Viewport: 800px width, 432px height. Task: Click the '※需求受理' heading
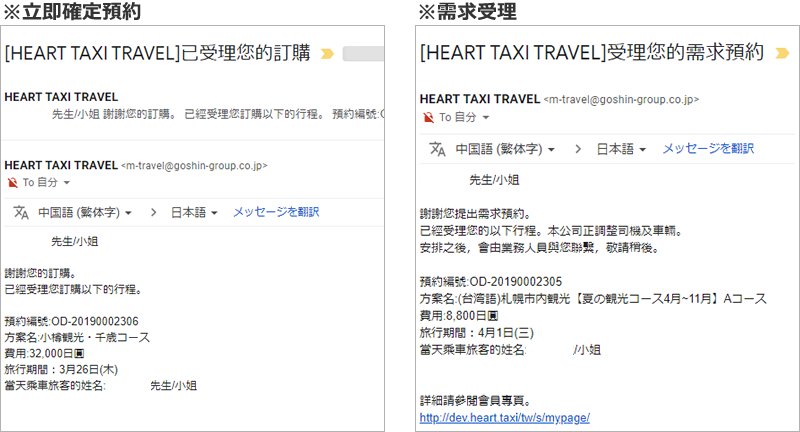point(467,11)
